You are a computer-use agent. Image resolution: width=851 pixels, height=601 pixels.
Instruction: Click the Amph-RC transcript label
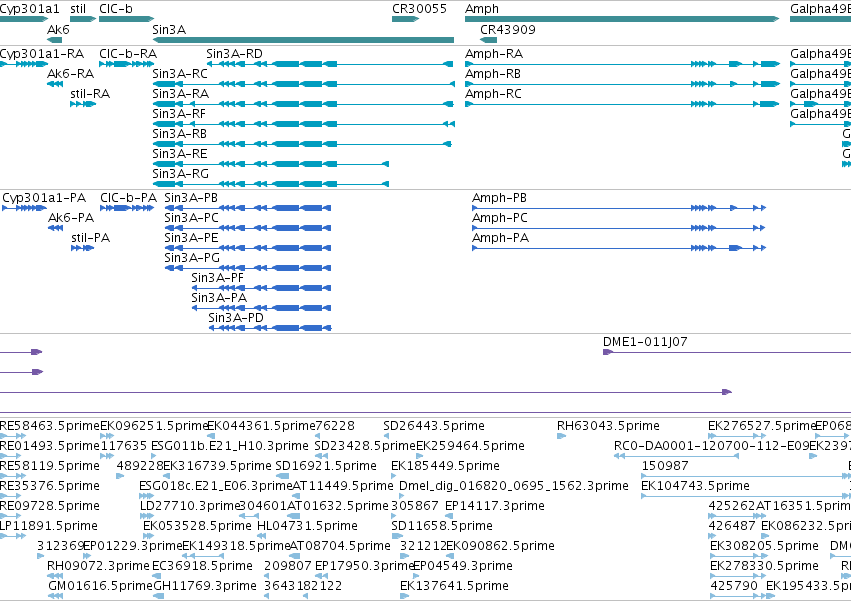coord(493,94)
